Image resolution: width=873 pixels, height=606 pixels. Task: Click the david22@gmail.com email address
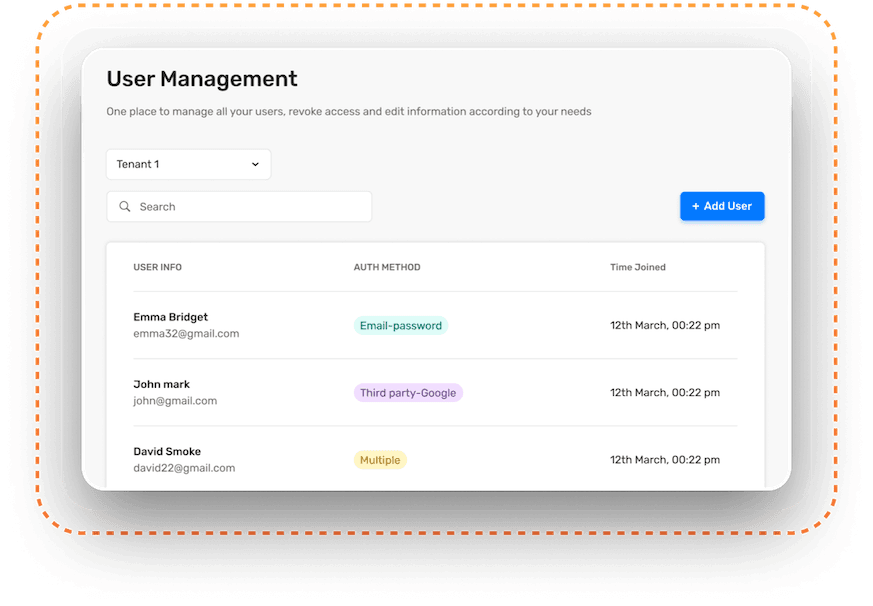coord(184,468)
